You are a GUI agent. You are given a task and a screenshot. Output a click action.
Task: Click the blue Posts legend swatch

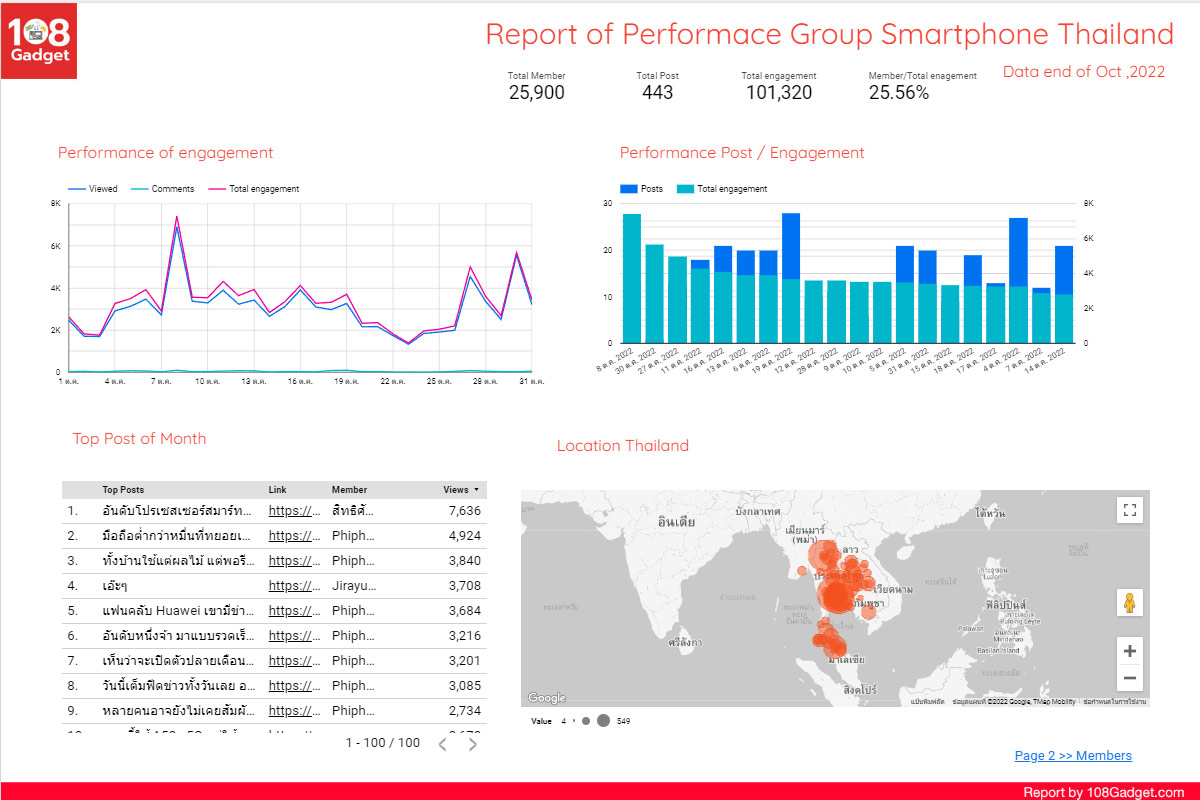tap(629, 189)
